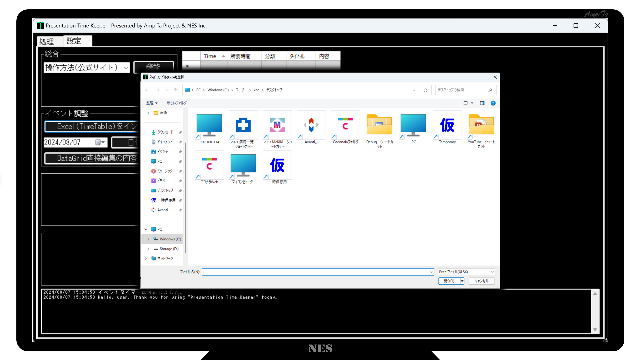Select the top-row monitor shortcut at far left
The height and width of the screenshot is (360, 640).
pyautogui.click(x=209, y=127)
